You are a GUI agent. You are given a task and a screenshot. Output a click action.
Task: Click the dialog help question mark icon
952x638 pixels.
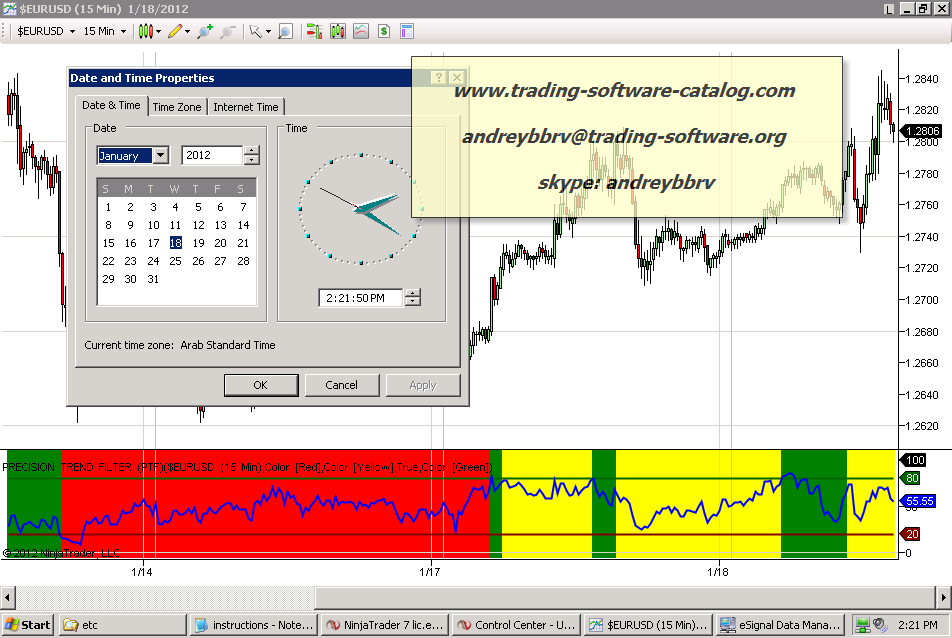[439, 77]
